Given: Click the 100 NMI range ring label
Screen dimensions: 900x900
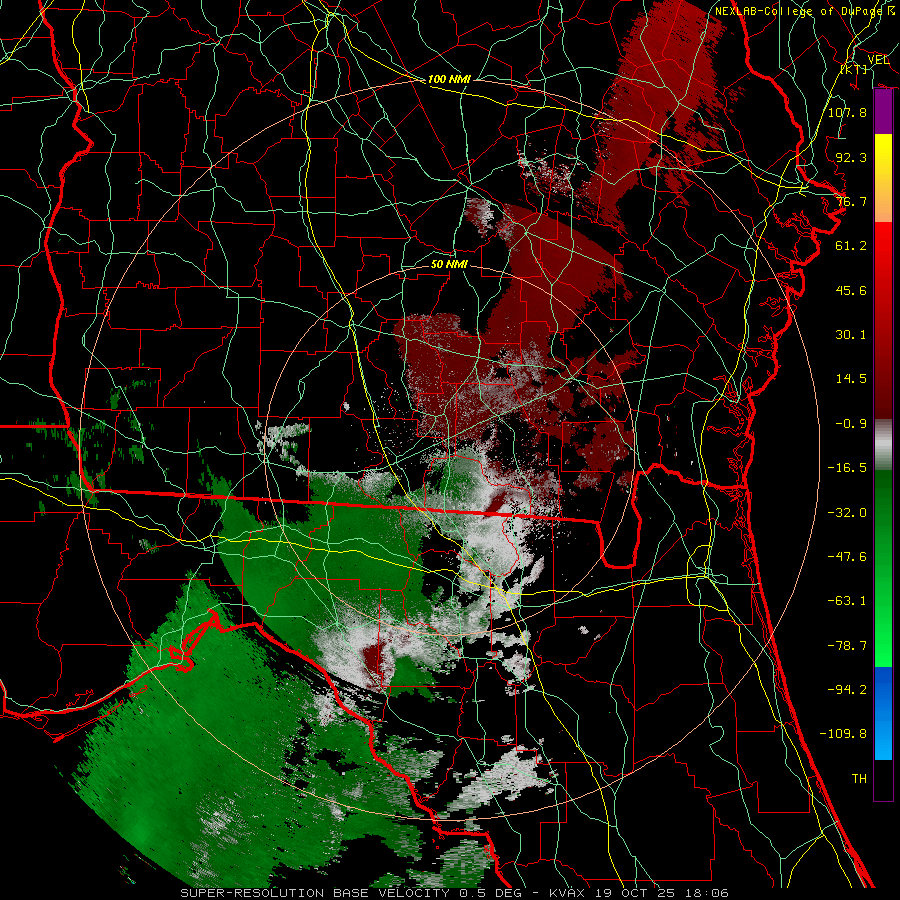Looking at the screenshot, I should click(449, 79).
